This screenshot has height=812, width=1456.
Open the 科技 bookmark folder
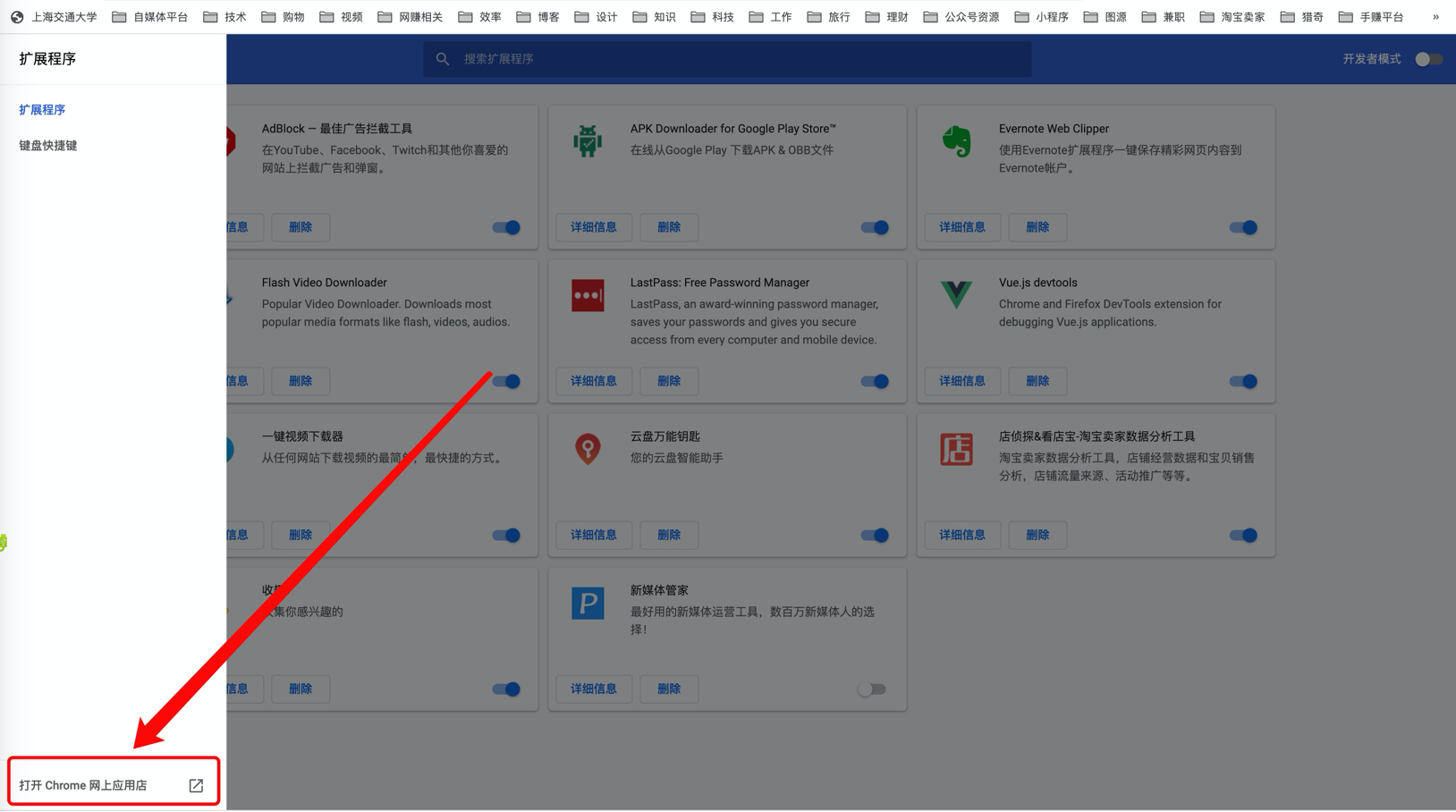pyautogui.click(x=712, y=17)
